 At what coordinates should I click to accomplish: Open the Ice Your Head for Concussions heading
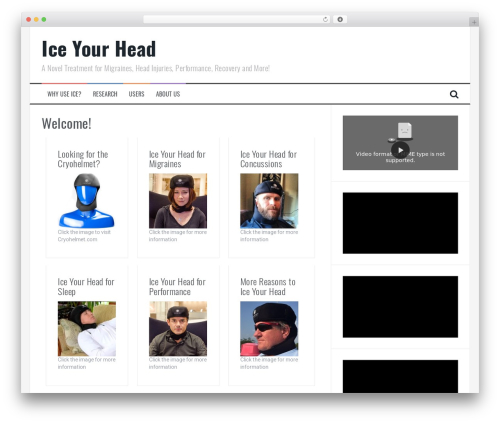[x=268, y=159]
